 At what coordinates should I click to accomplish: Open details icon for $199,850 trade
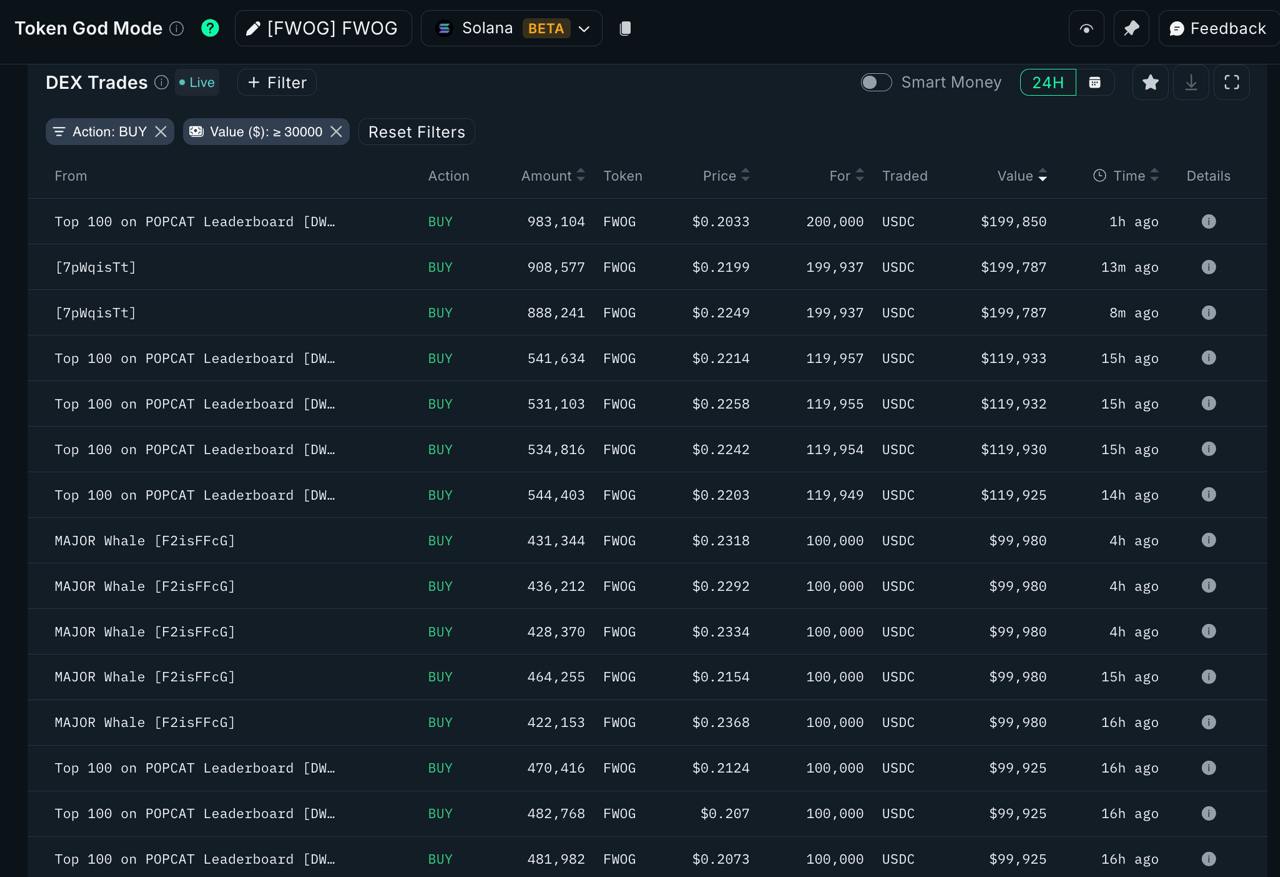click(1209, 221)
